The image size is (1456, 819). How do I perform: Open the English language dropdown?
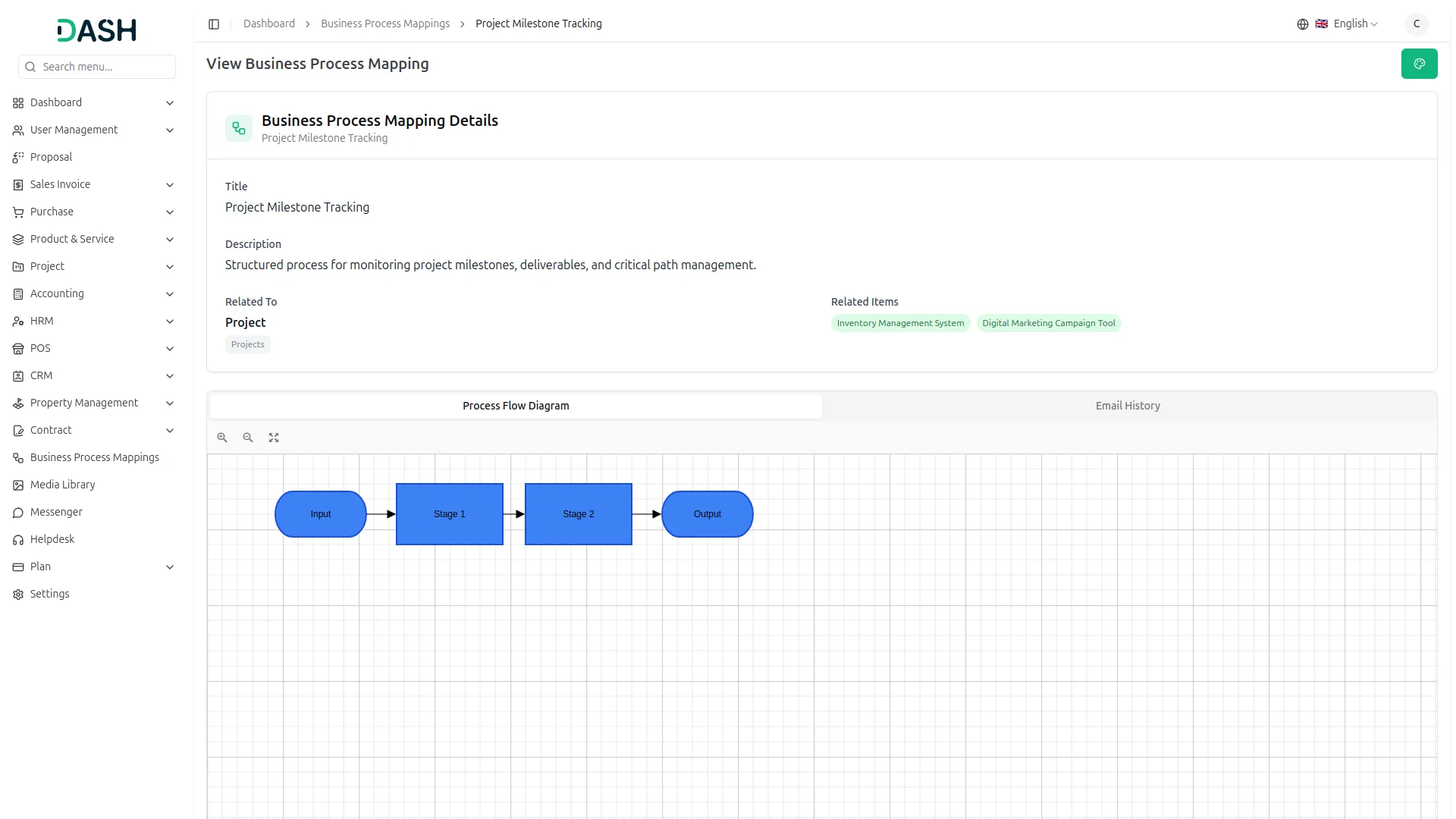1350,24
